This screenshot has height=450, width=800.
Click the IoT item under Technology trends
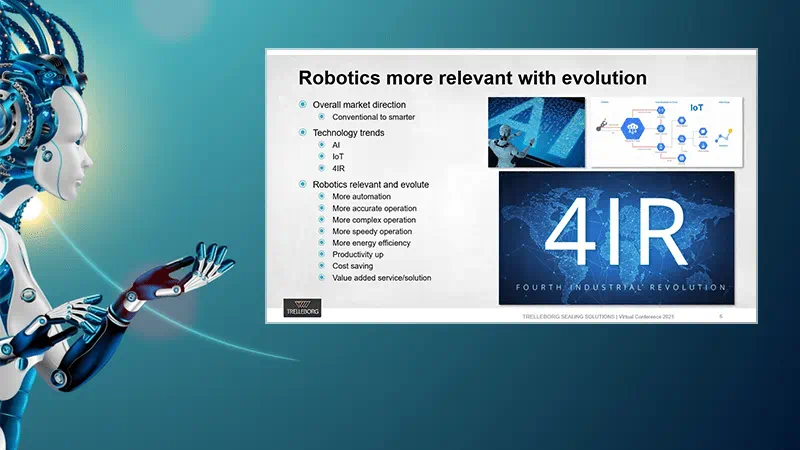click(x=338, y=157)
